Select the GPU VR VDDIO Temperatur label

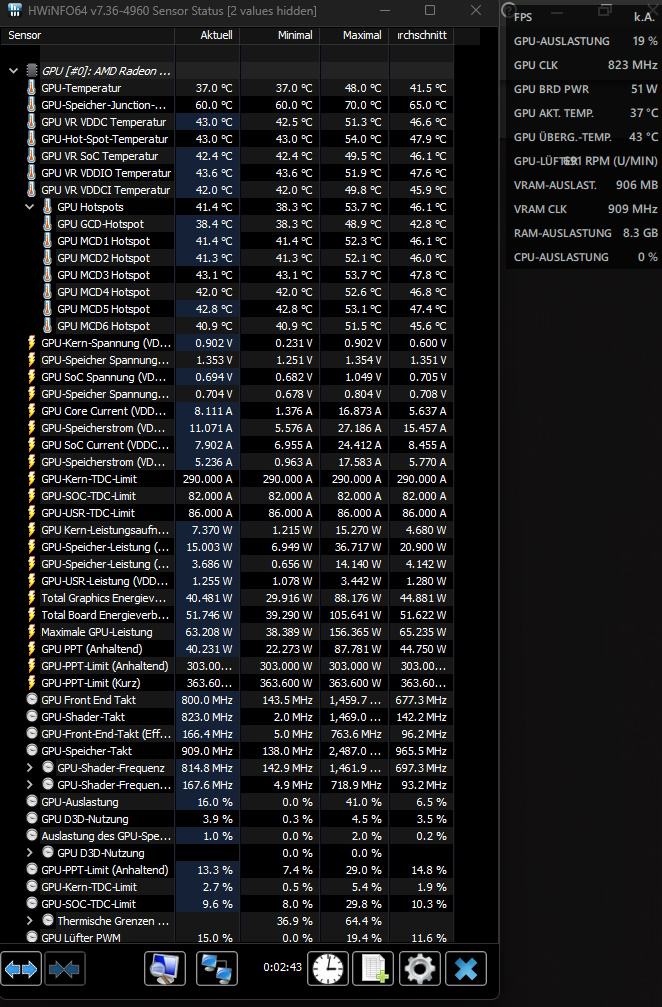pos(106,173)
